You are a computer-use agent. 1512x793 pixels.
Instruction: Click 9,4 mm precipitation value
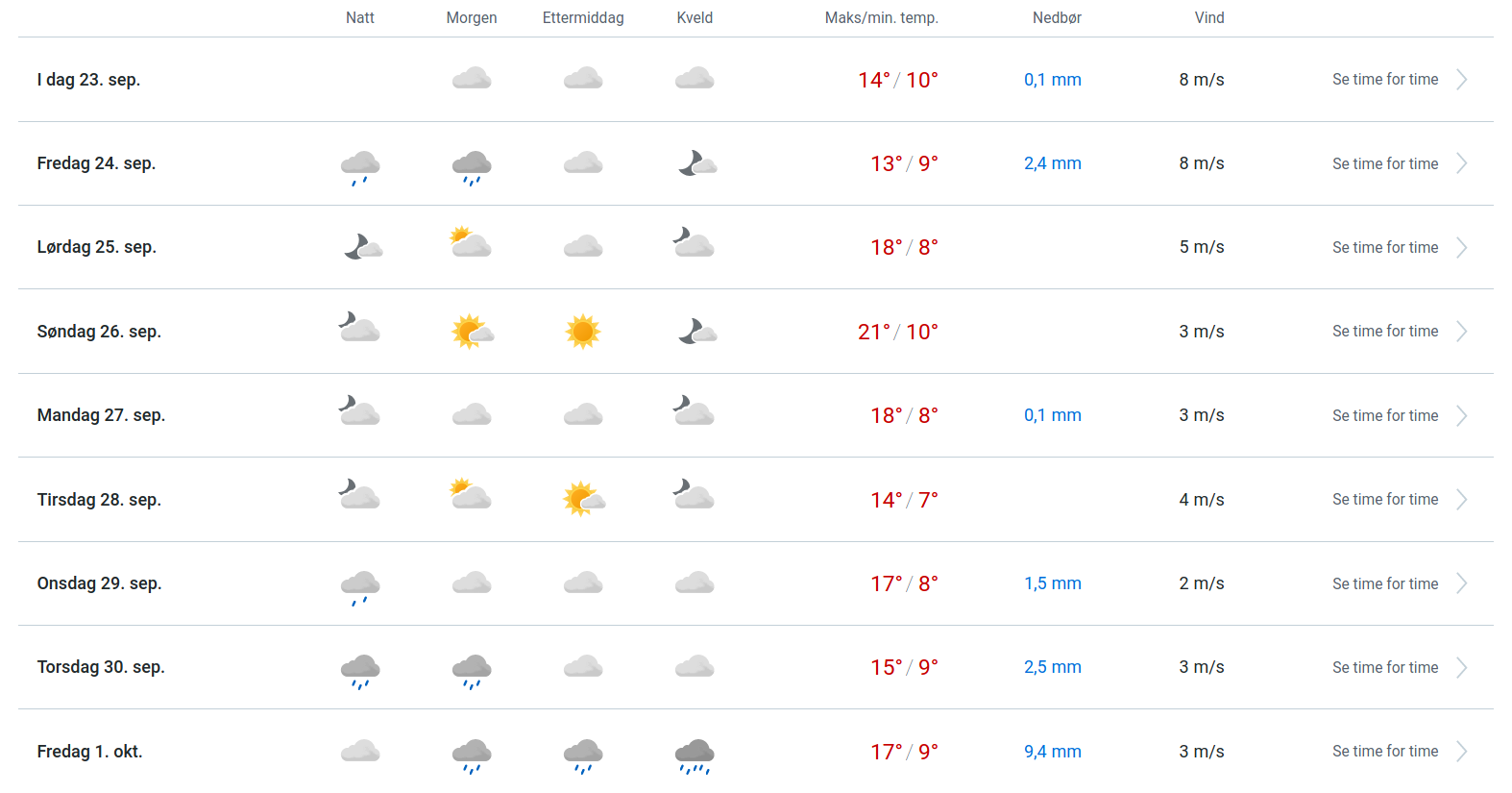(x=1052, y=752)
